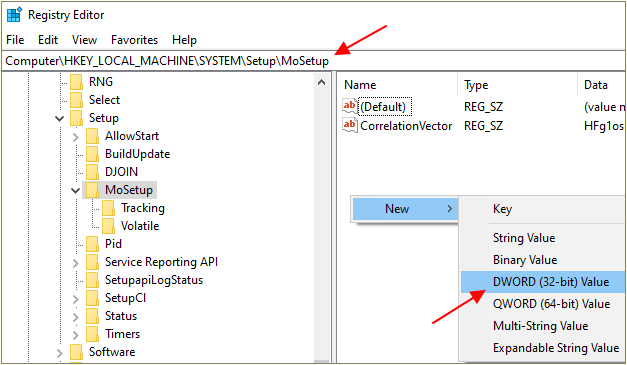This screenshot has width=627, height=365.
Task: Expand the SetupCI tree node
Action: tap(76, 299)
